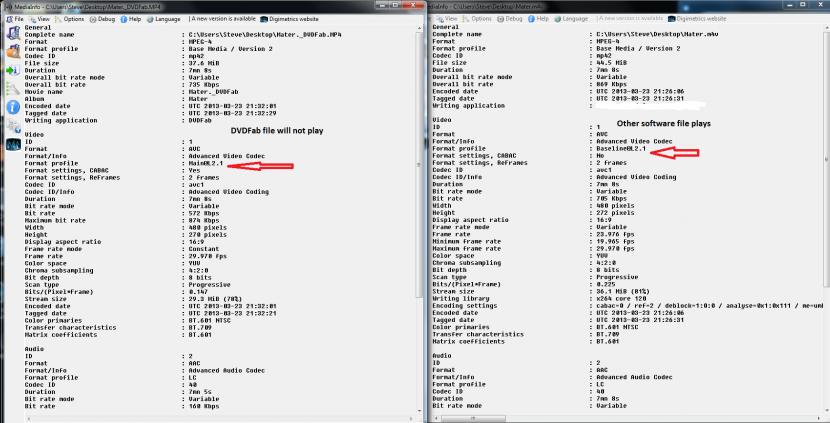Open the Options menu in left window

(x=72, y=18)
